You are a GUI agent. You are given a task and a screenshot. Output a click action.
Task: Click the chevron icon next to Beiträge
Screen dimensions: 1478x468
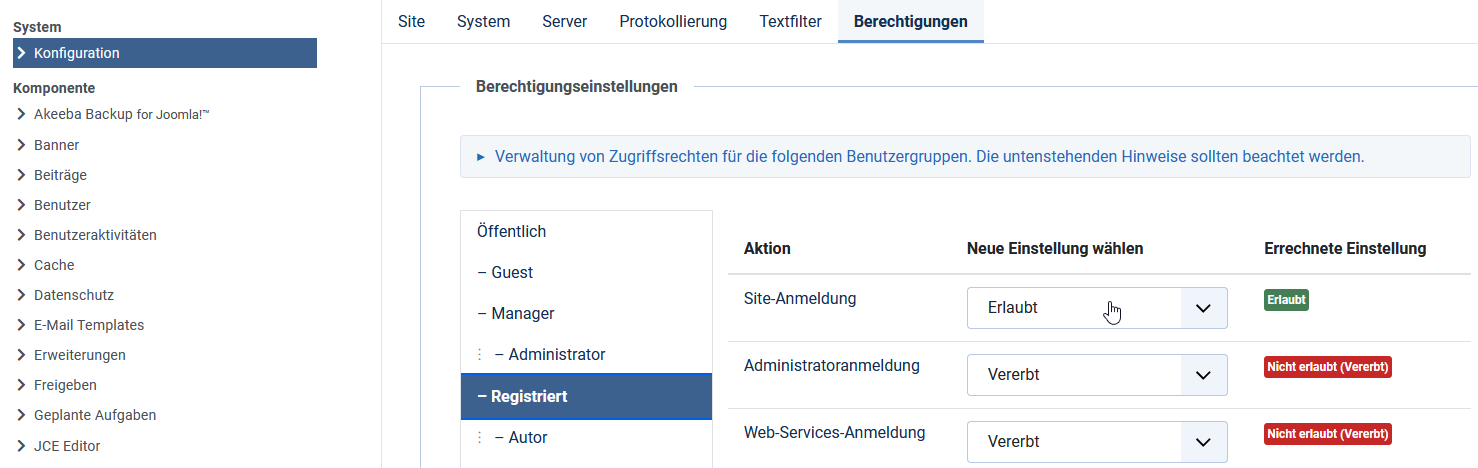point(21,175)
